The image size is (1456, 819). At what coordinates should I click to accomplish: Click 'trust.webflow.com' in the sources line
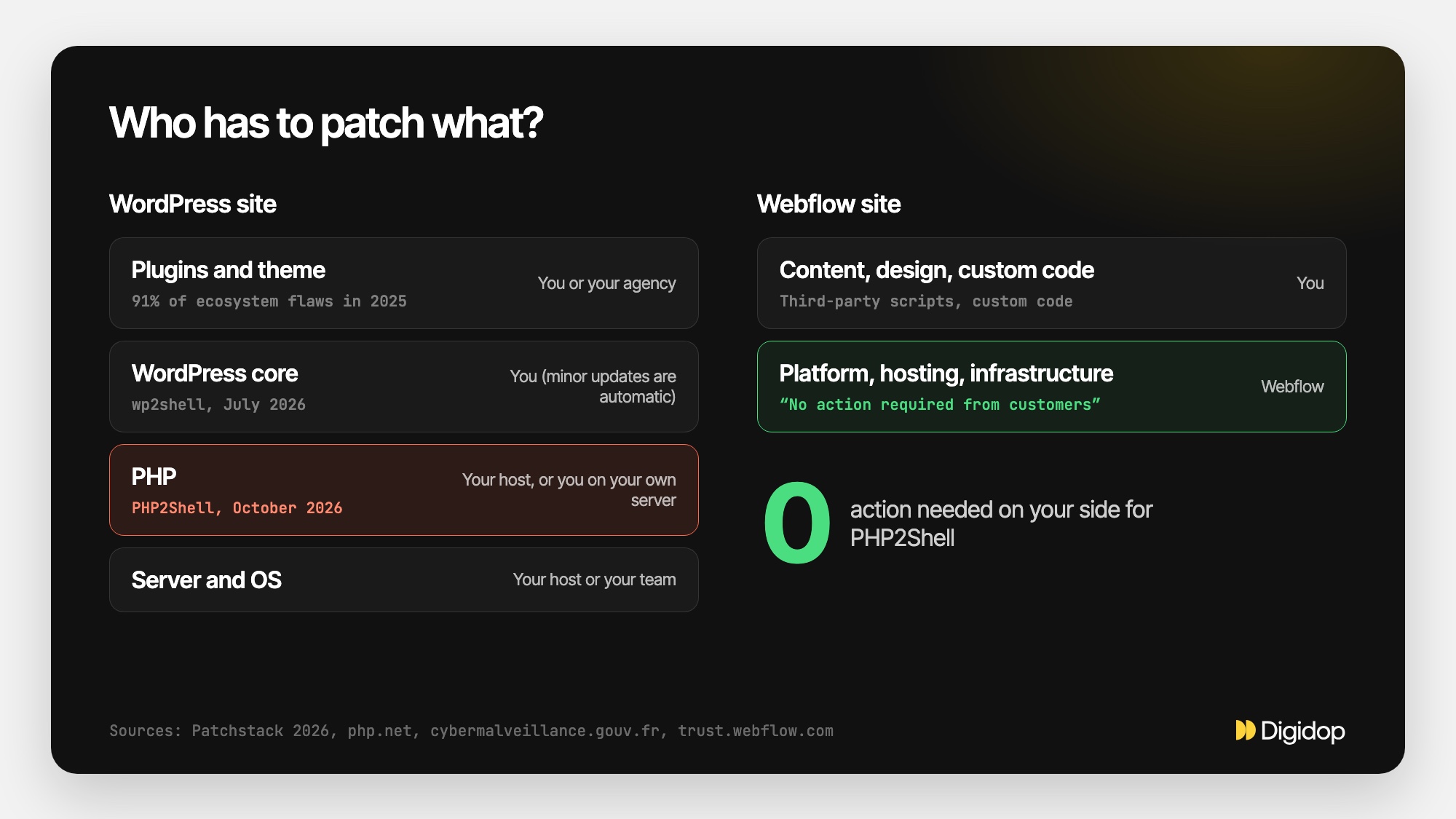click(x=756, y=731)
